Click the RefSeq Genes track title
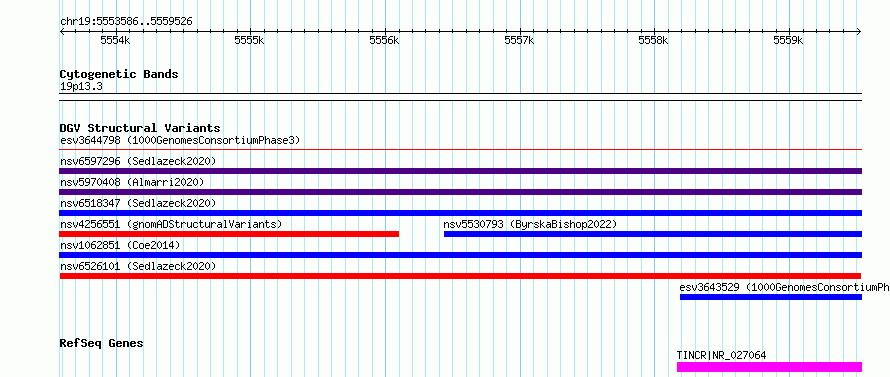 pos(102,344)
